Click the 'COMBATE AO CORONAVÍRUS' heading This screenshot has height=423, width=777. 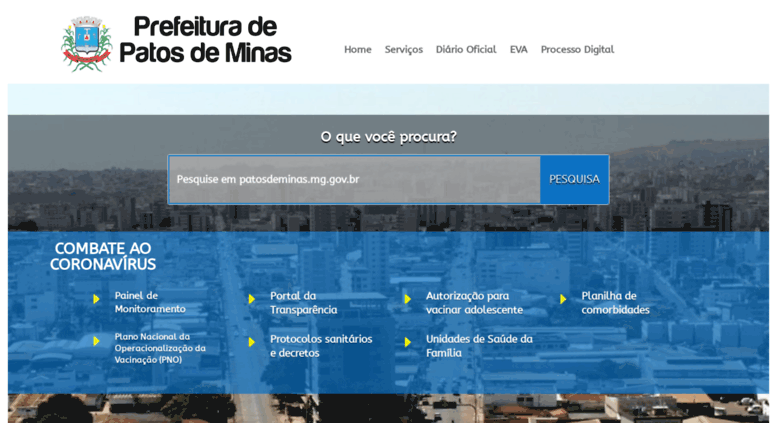(x=103, y=256)
